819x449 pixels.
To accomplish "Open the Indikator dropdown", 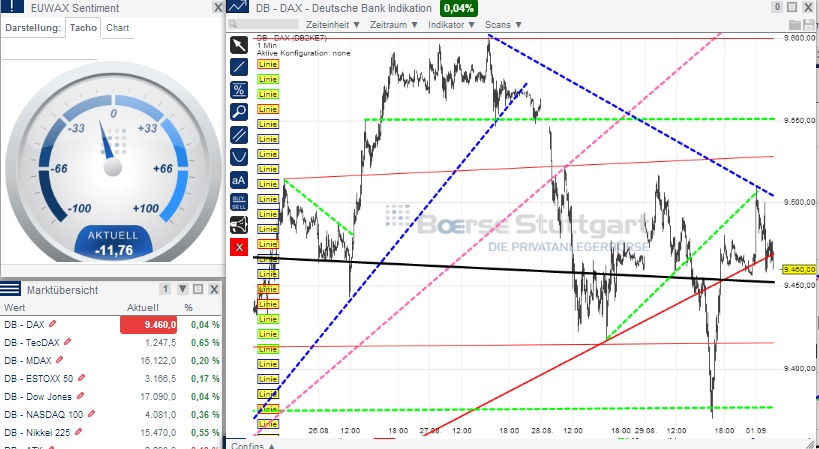I will [452, 25].
